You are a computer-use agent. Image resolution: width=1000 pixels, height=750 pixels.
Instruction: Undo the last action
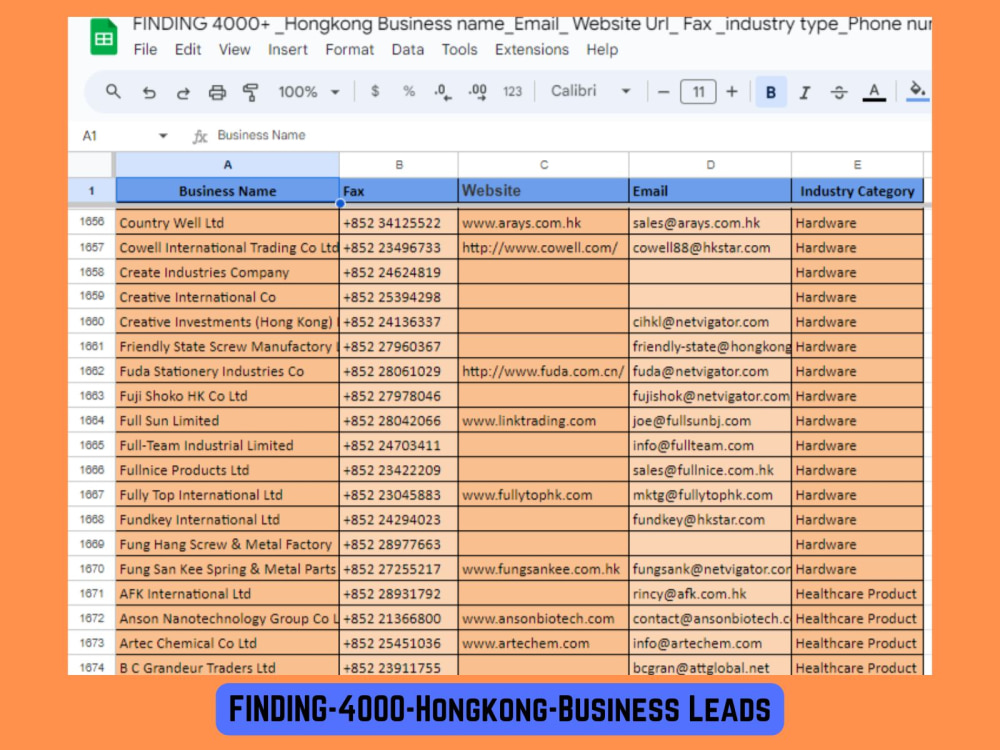click(149, 92)
